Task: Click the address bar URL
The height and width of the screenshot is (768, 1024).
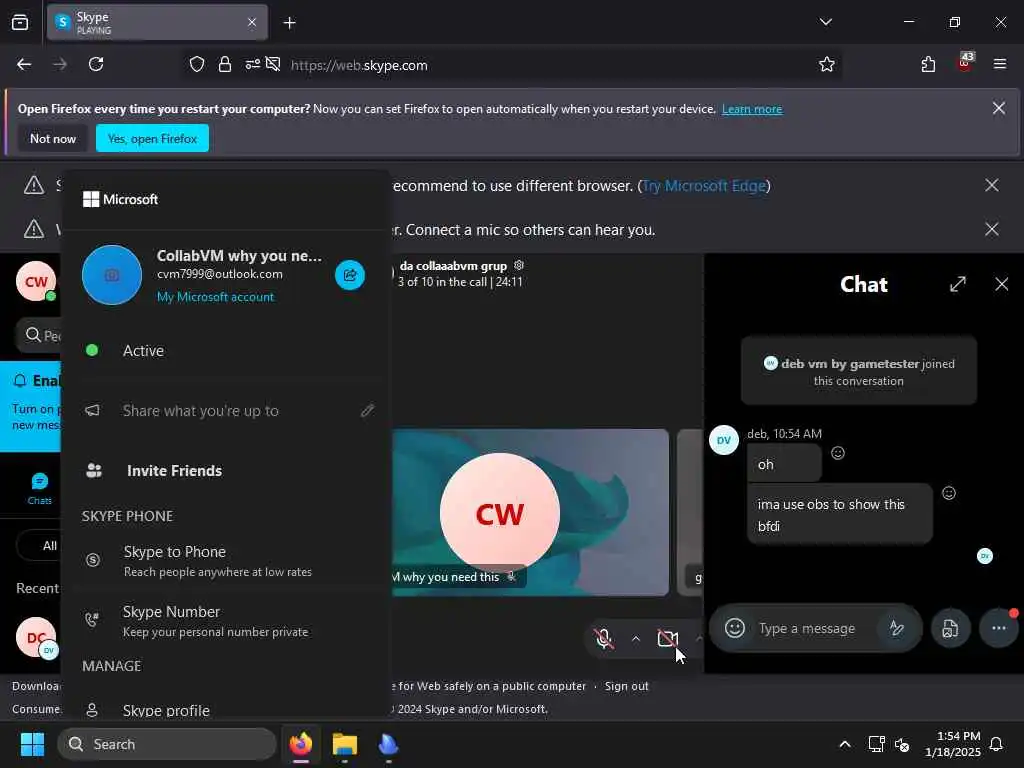Action: 359,65
